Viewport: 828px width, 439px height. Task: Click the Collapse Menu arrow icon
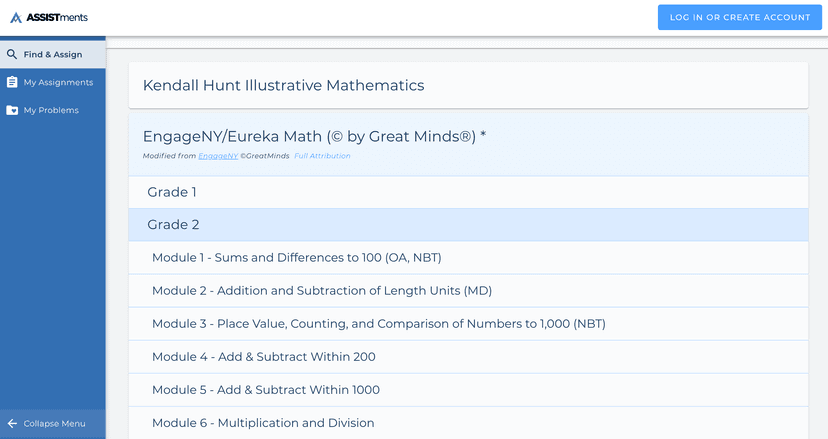pos(12,423)
